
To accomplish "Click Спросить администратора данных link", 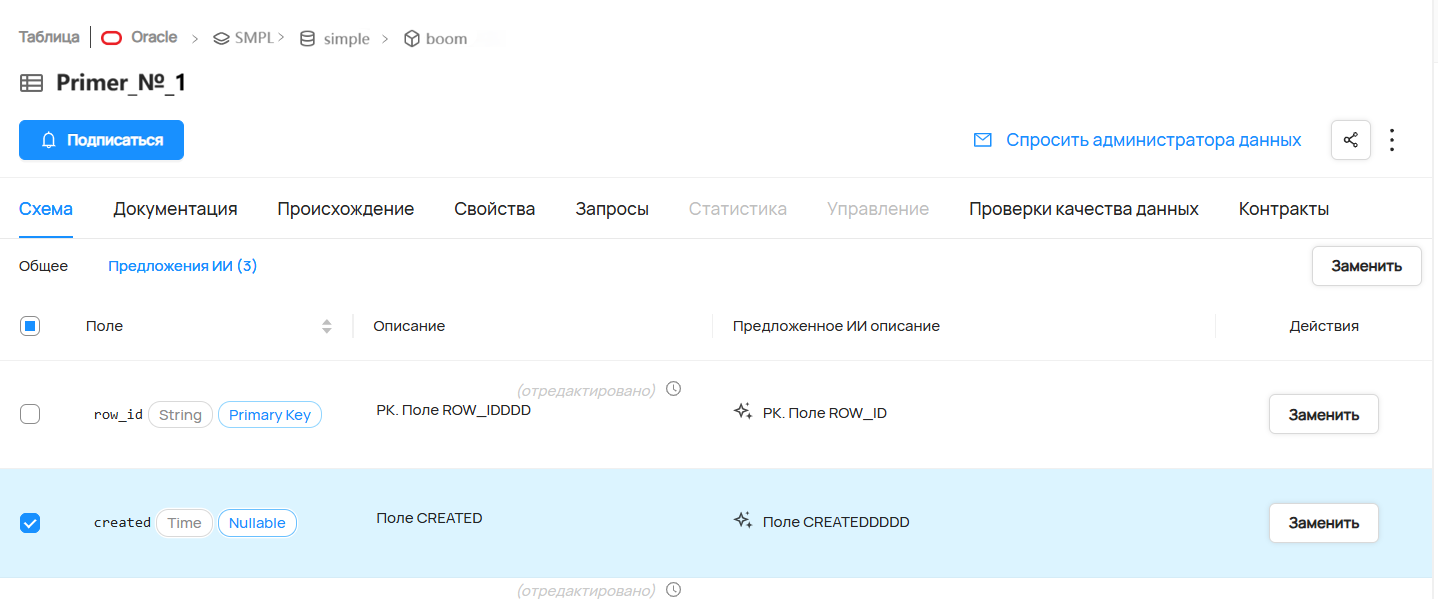I will pos(1153,140).
